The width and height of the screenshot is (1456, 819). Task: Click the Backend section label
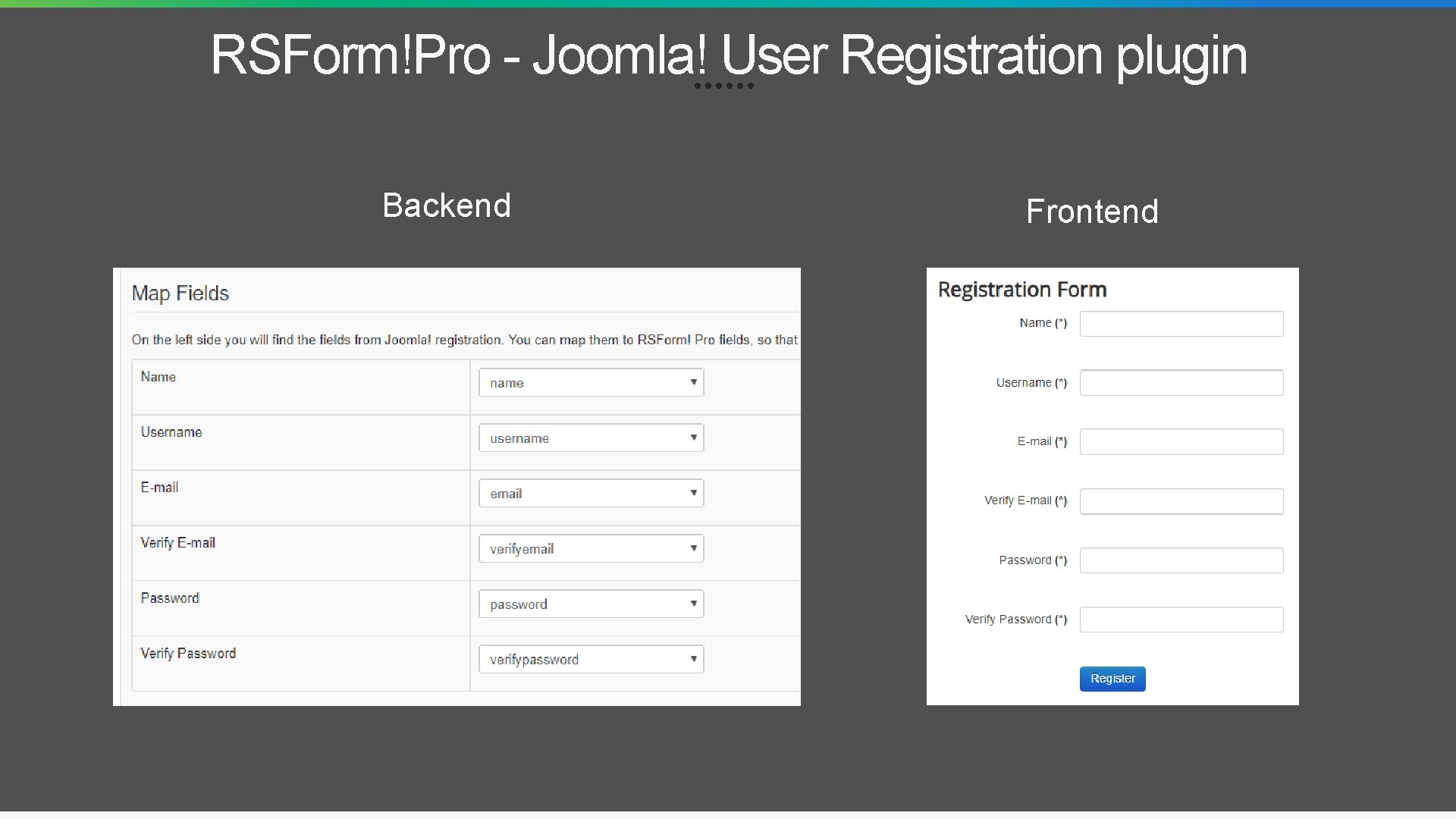point(447,205)
